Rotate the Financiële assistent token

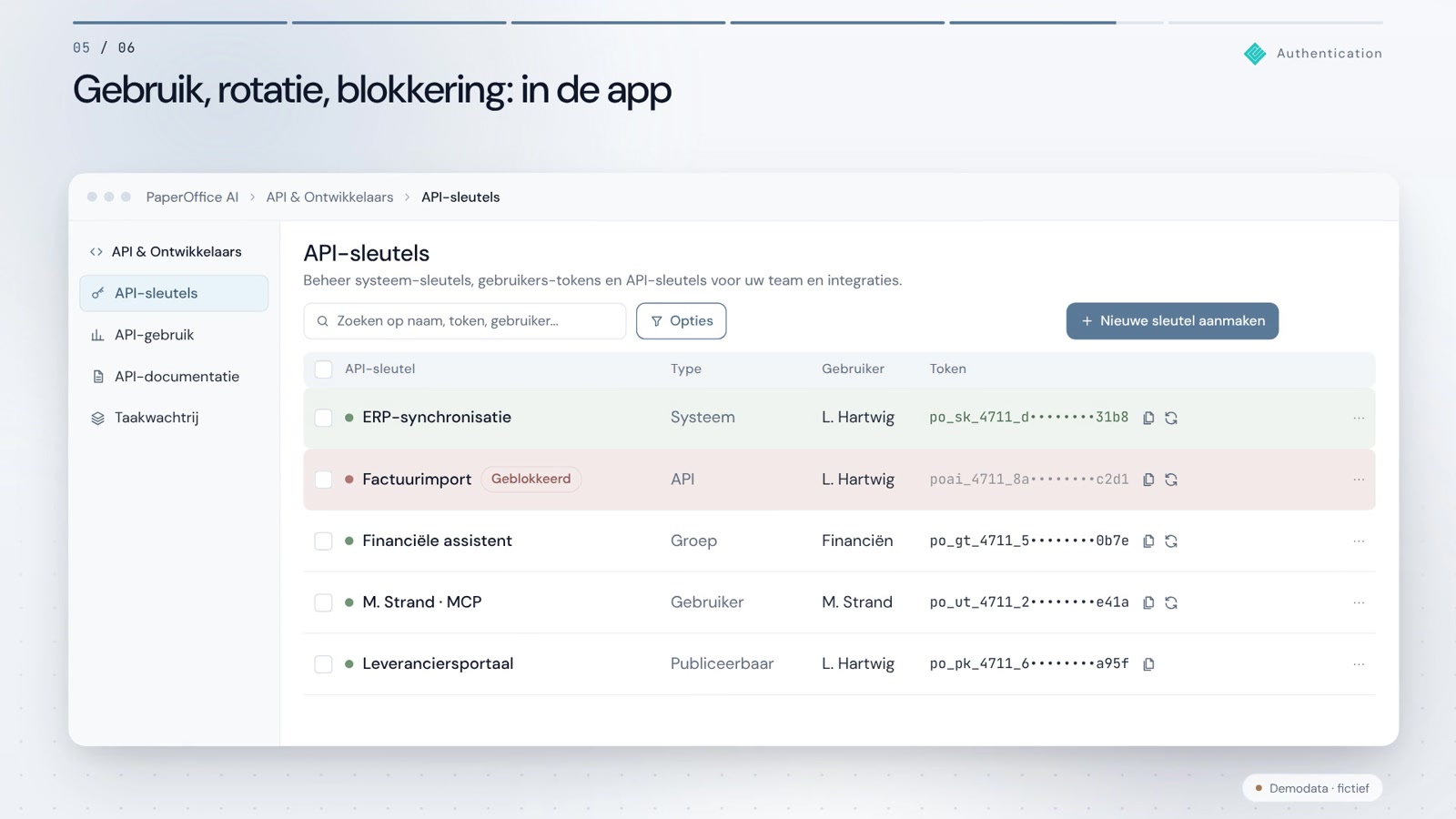[1171, 541]
